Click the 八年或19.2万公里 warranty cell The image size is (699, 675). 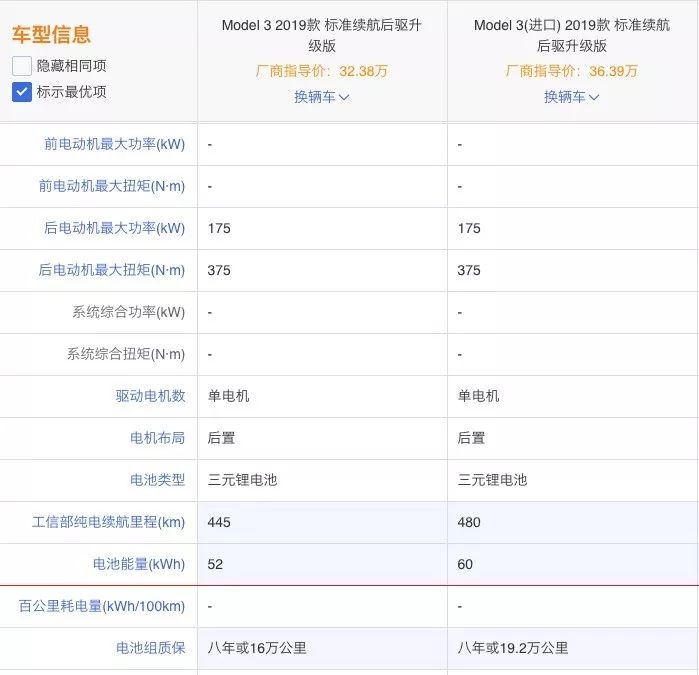click(x=573, y=648)
